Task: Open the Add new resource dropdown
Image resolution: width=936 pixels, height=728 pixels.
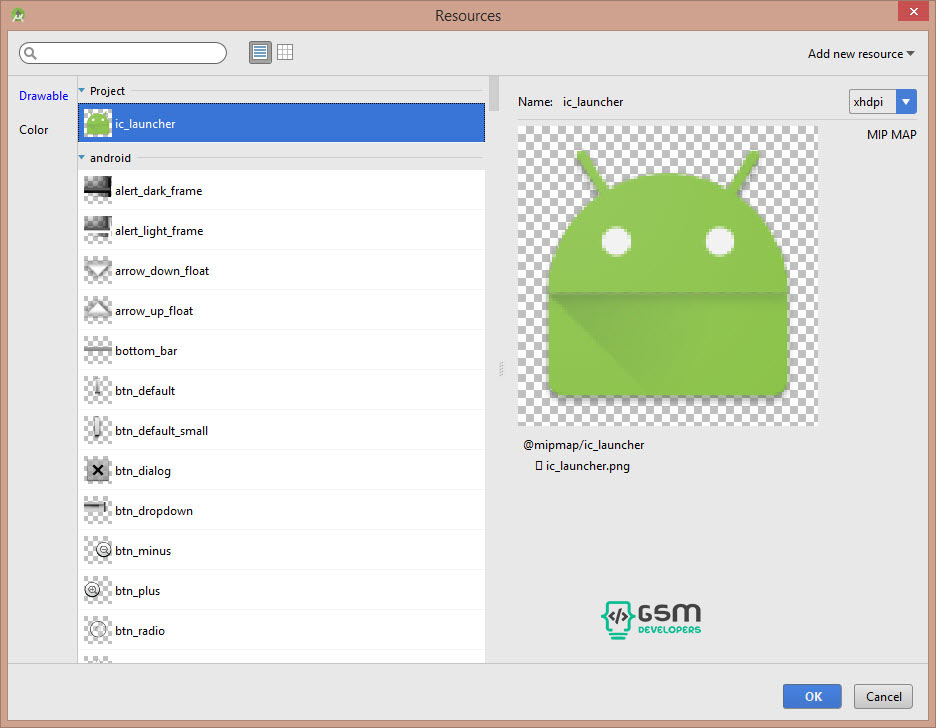Action: click(861, 54)
